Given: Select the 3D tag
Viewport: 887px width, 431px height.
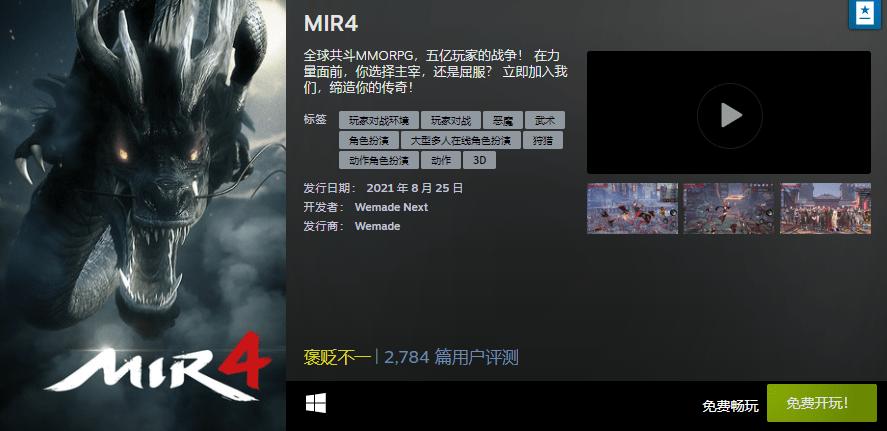Looking at the screenshot, I should pos(479,160).
